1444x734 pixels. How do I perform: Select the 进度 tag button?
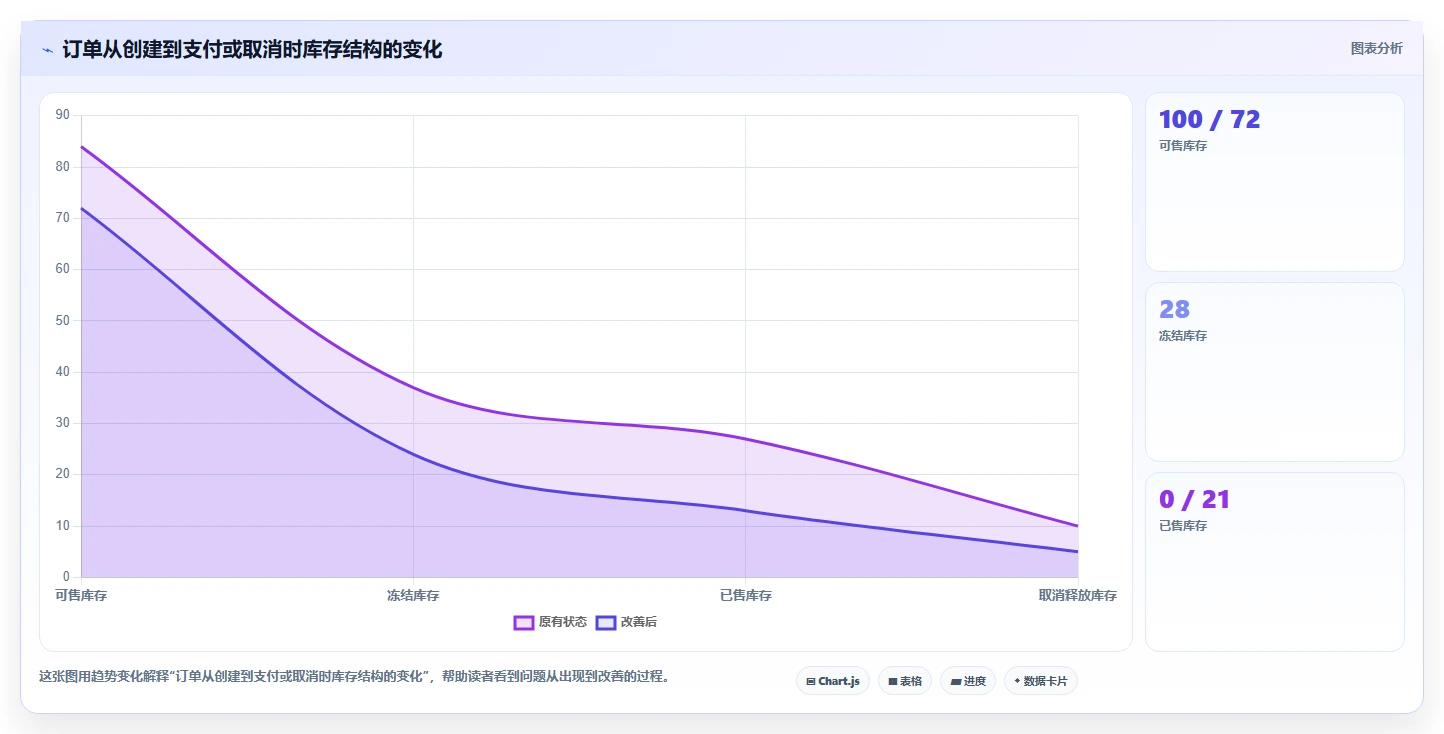(968, 681)
